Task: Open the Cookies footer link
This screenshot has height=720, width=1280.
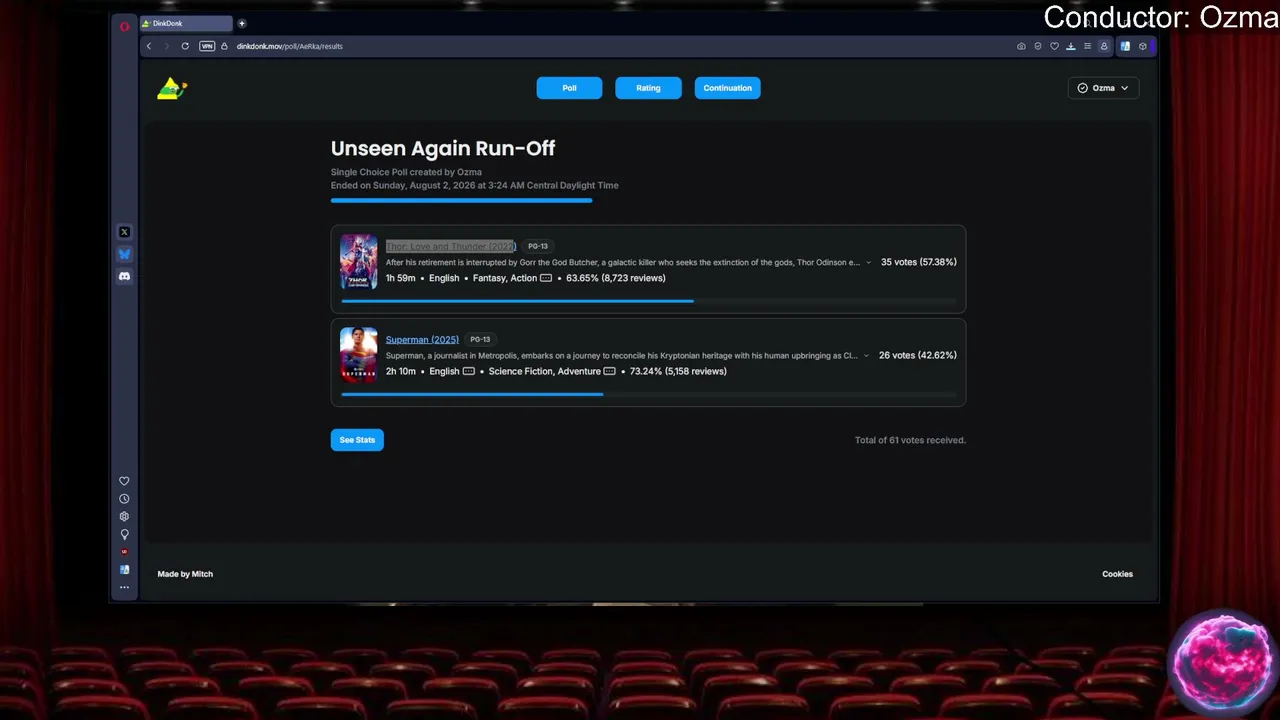Action: click(x=1117, y=574)
